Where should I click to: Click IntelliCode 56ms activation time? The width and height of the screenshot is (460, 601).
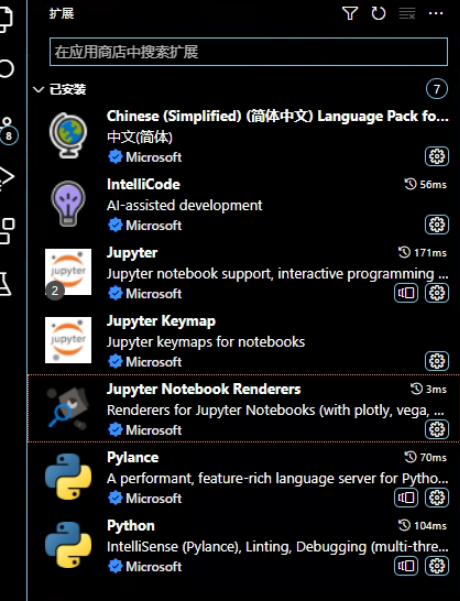426,184
